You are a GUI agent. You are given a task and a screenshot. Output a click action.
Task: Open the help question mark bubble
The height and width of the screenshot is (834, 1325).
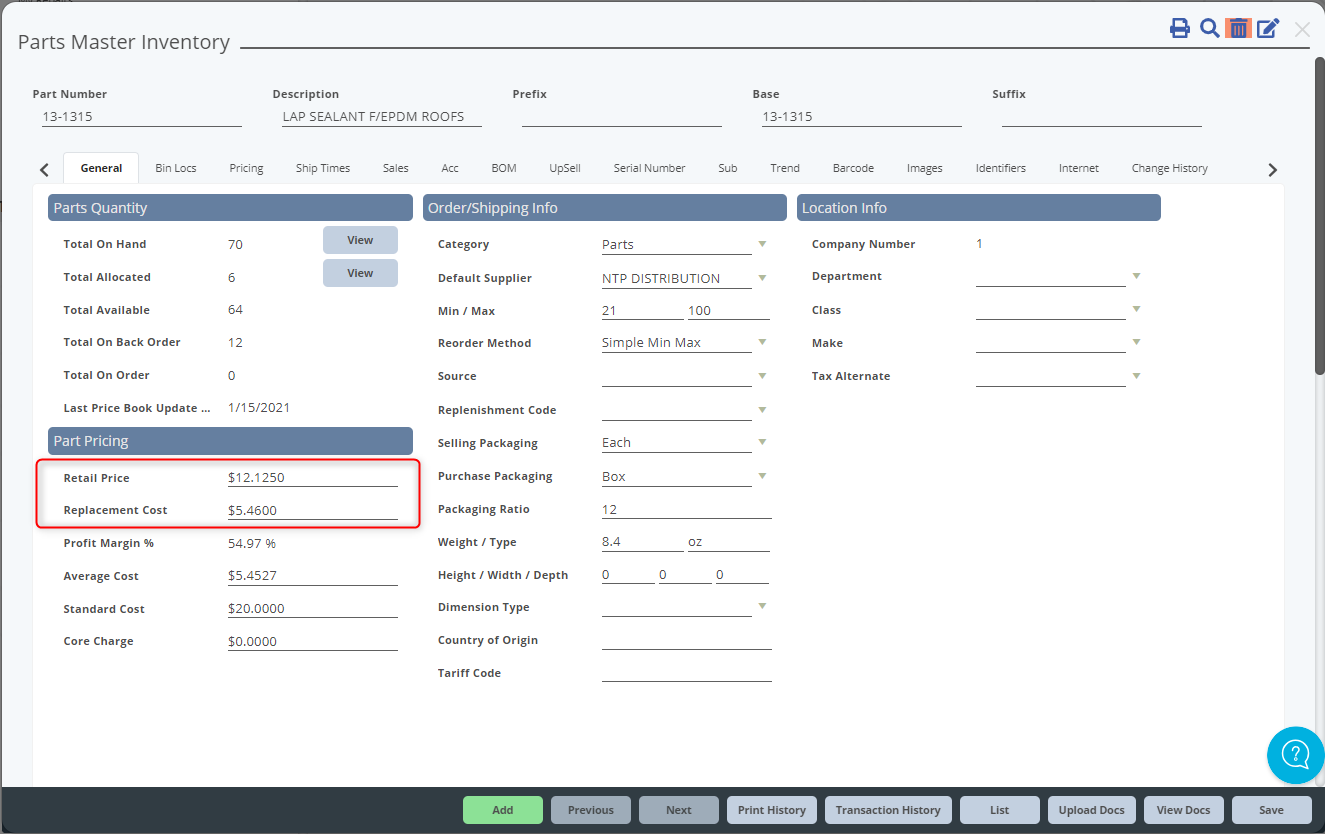point(1295,755)
